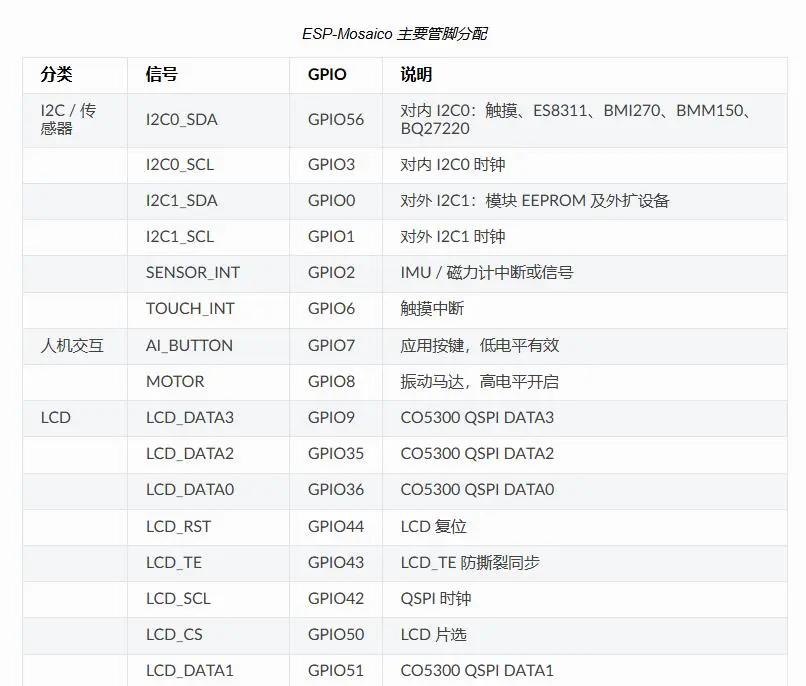
Task: Click the 说明 column header
Action: (x=416, y=75)
